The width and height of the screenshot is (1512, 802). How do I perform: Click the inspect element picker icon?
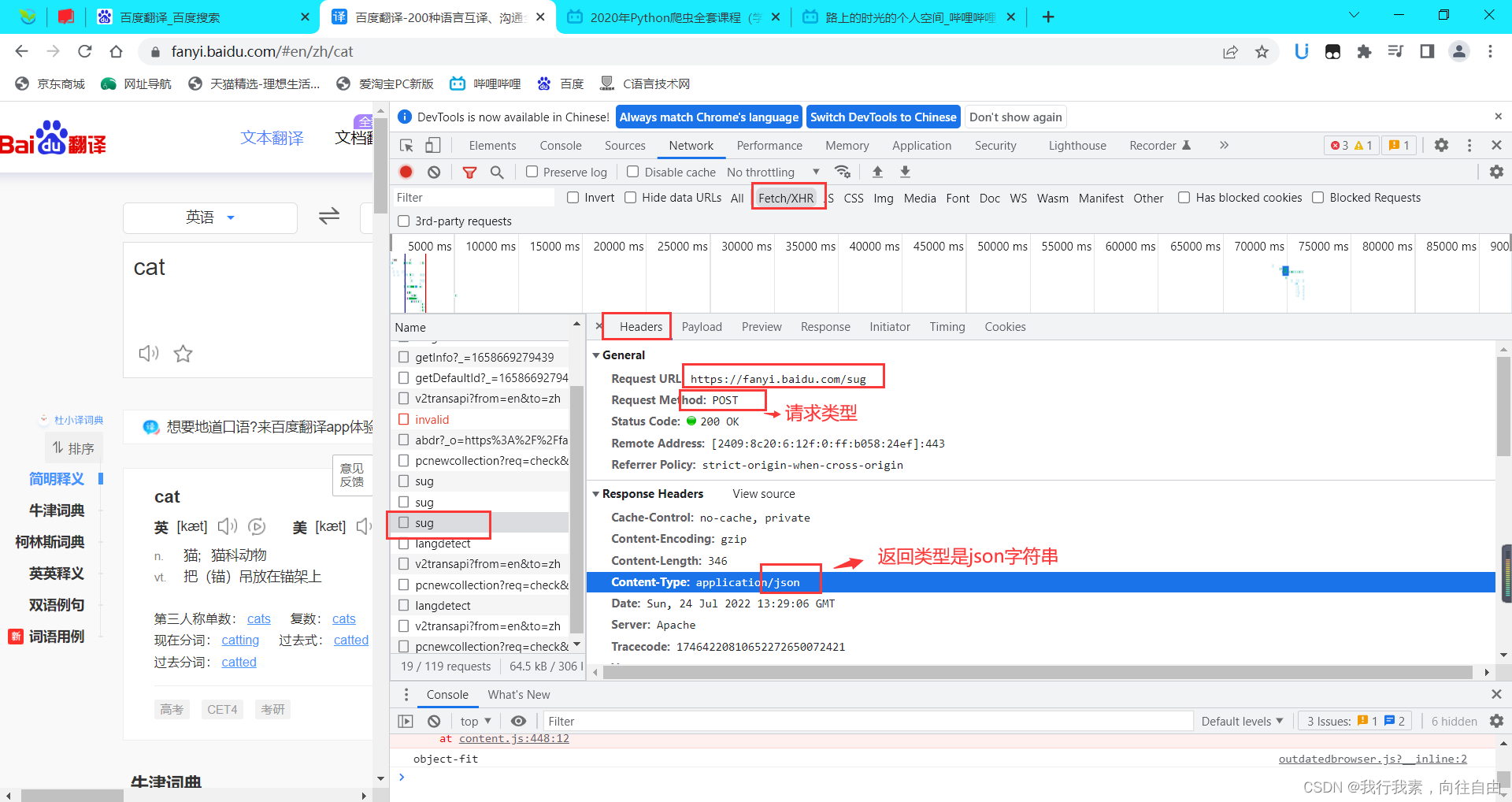pos(406,145)
